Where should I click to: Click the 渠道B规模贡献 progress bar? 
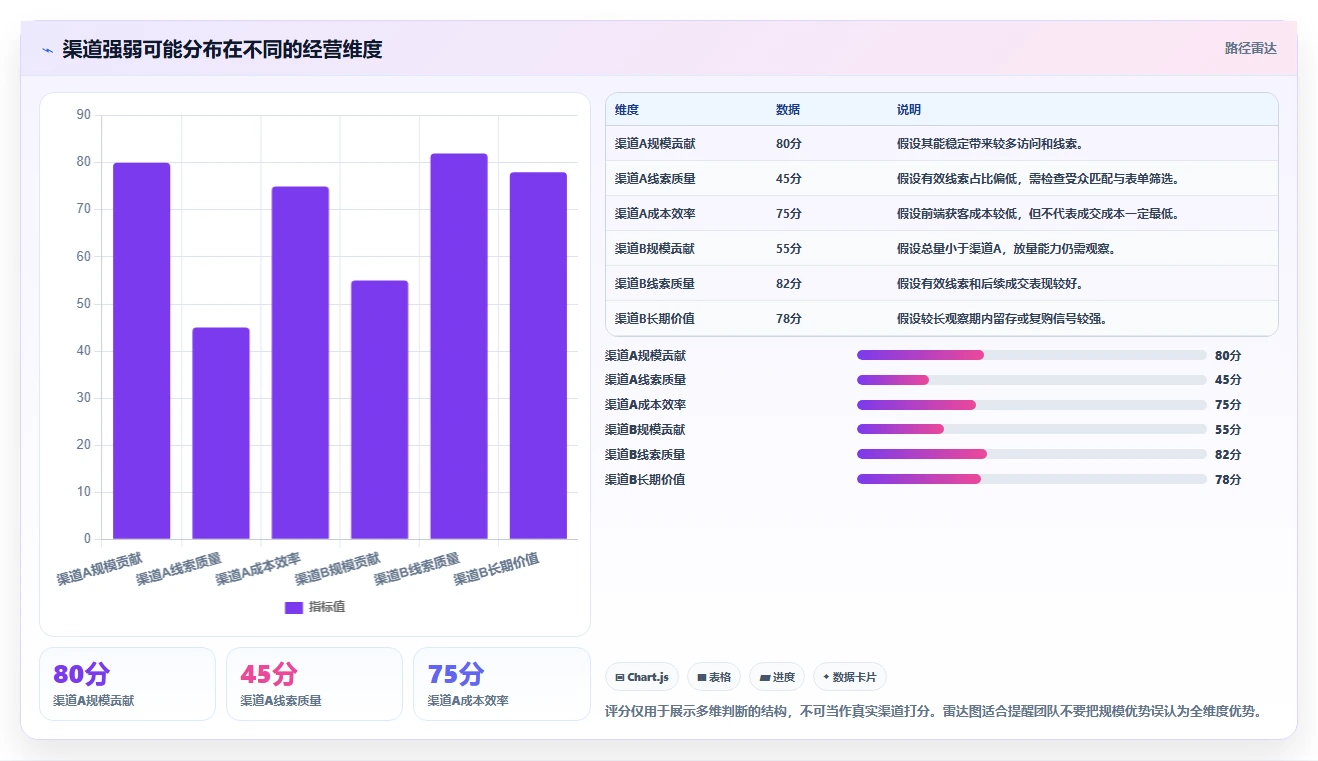pyautogui.click(x=1032, y=429)
